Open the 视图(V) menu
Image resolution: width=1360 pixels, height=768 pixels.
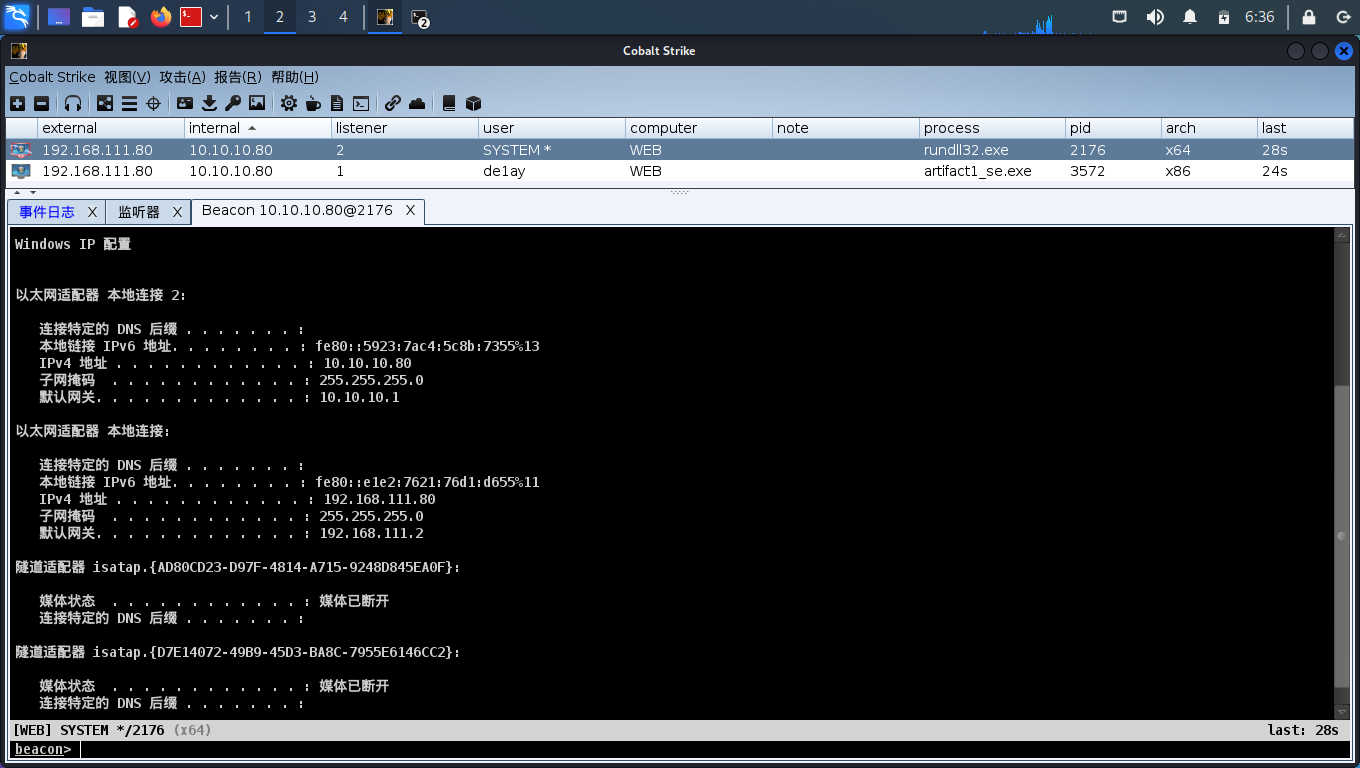click(x=127, y=77)
